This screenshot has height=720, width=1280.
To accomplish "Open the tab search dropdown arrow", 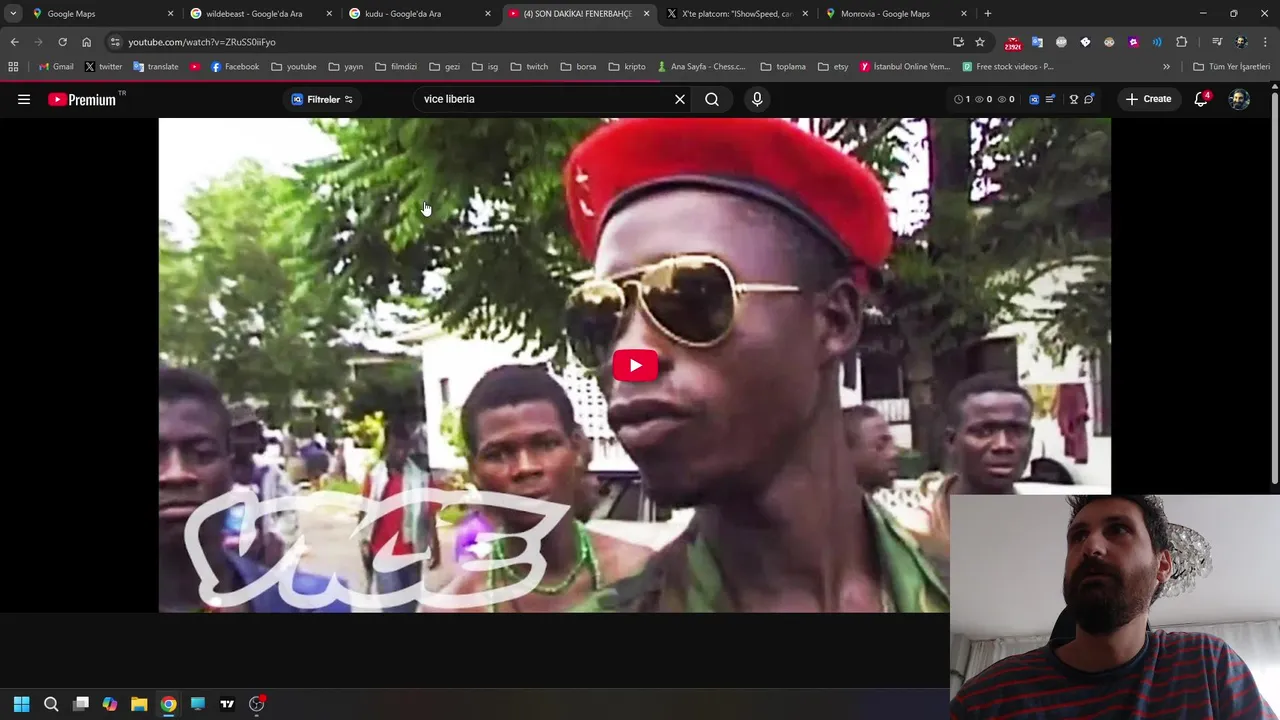I will [x=13, y=14].
